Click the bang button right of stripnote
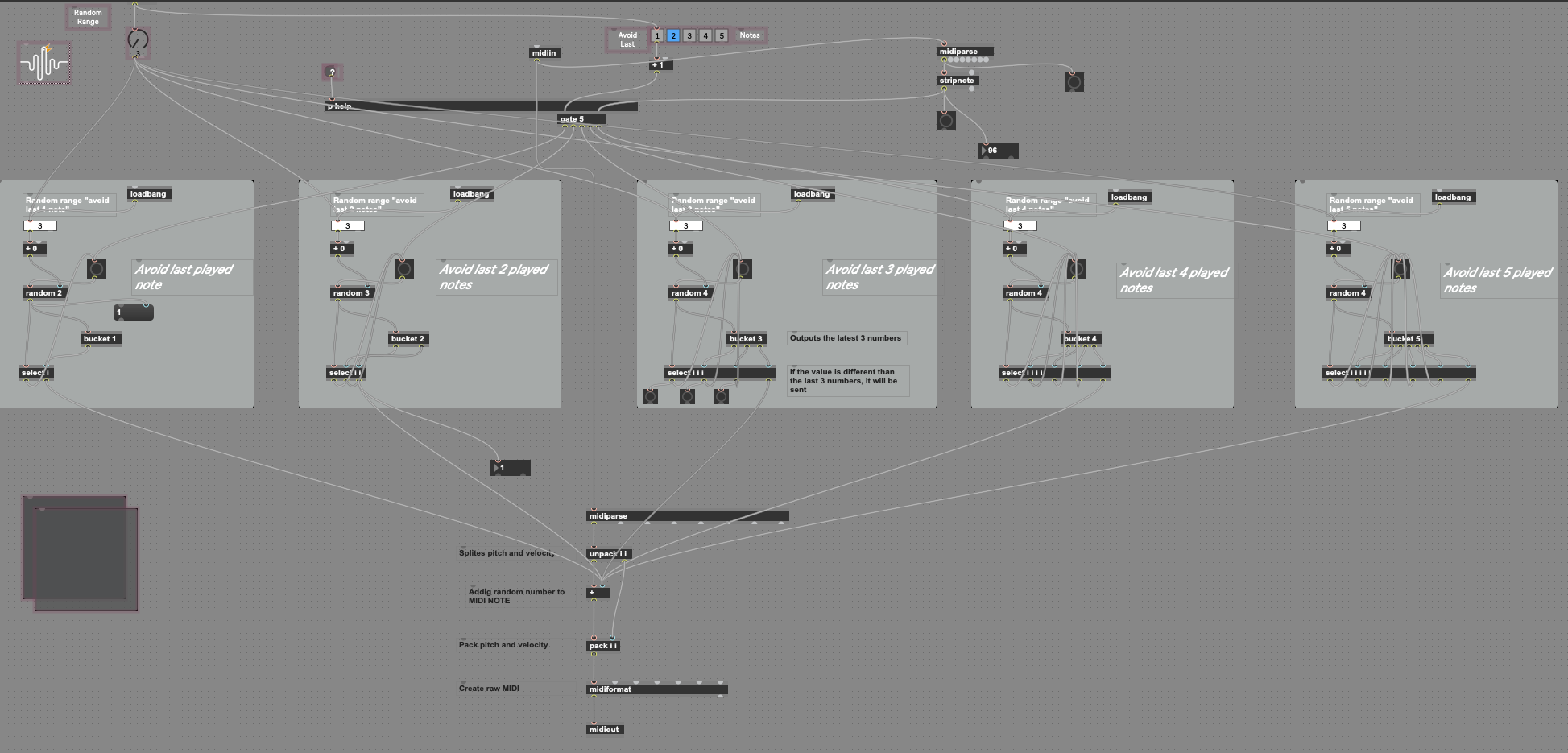1568x753 pixels. pos(1074,81)
